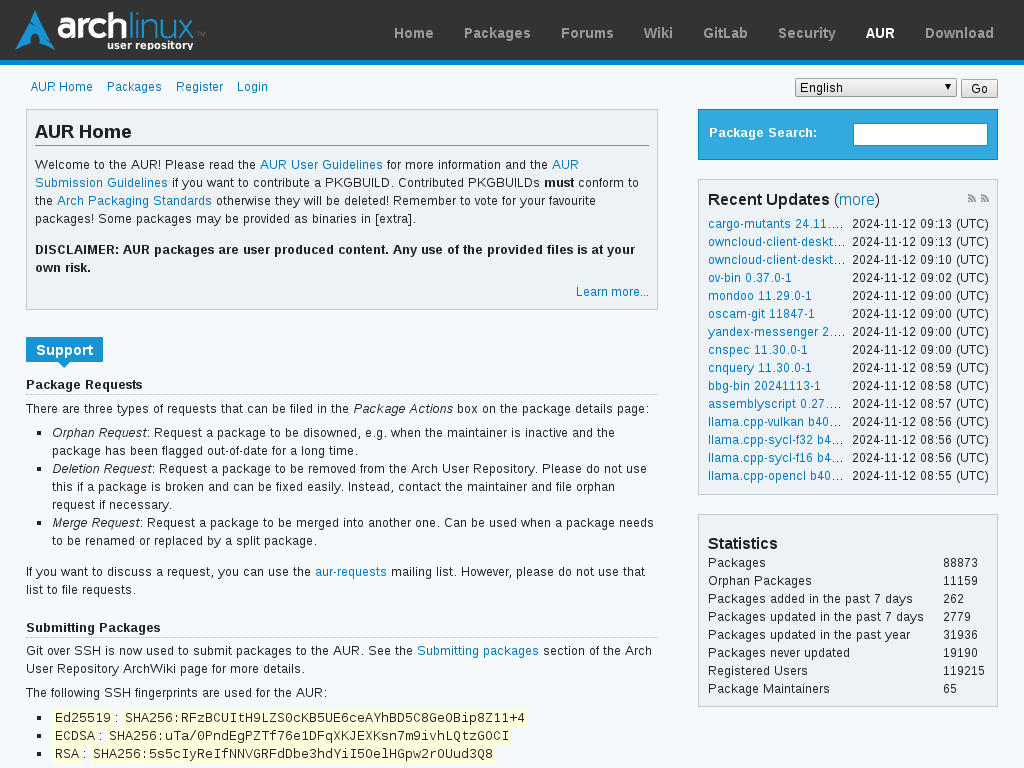Open the yandex-messenger package
The height and width of the screenshot is (768, 1024).
click(x=776, y=332)
